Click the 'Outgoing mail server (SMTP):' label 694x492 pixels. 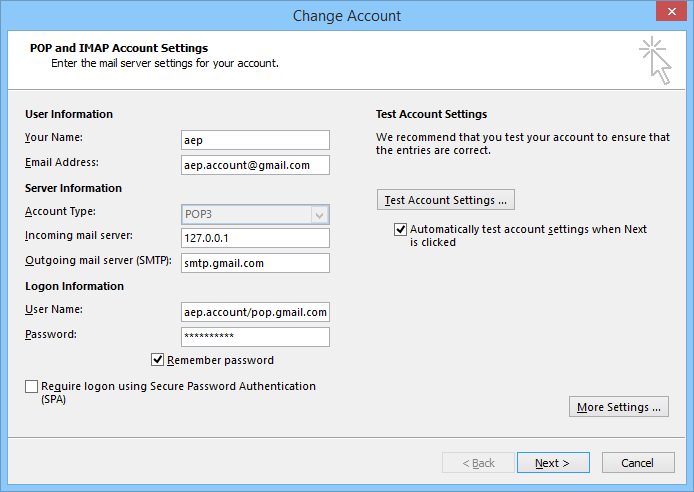pos(98,261)
